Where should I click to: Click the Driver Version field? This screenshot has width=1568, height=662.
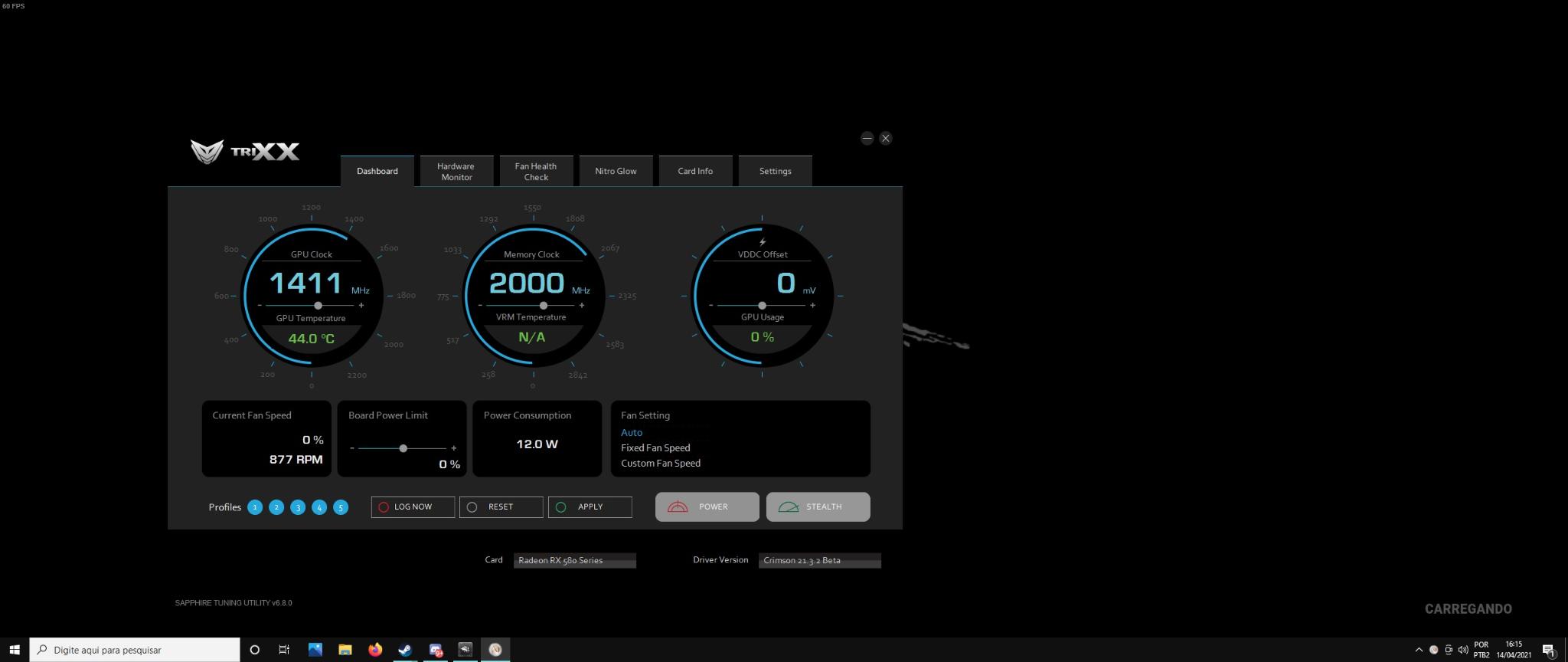[x=820, y=561]
